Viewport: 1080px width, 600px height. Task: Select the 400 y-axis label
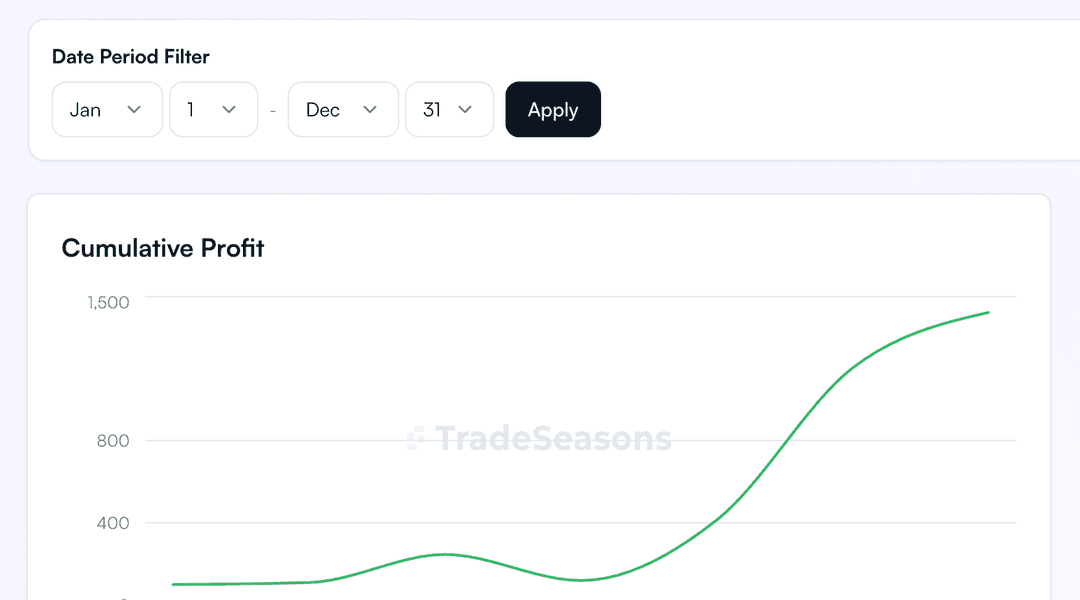(113, 523)
